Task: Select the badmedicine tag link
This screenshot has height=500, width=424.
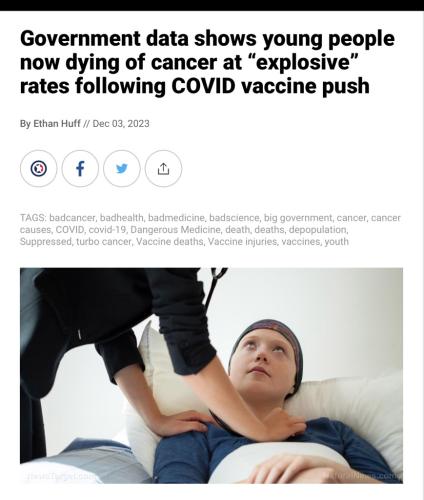Action: tap(176, 218)
